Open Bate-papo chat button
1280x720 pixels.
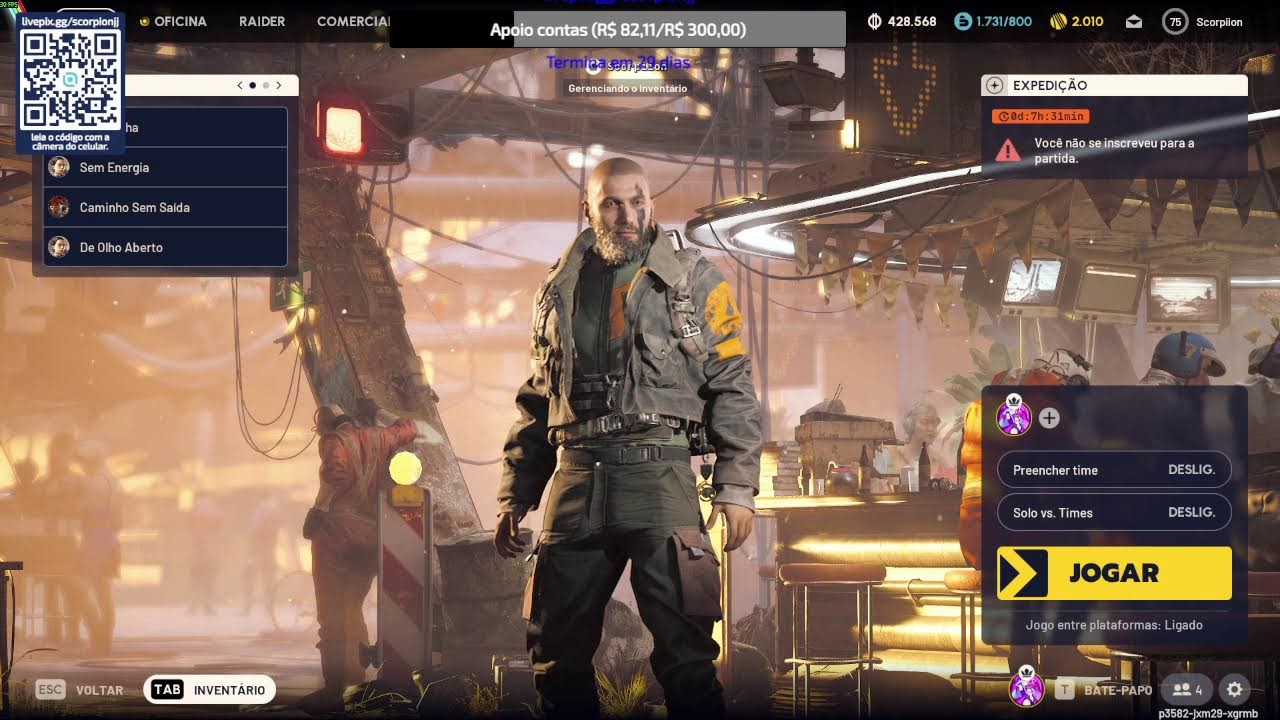click(x=1104, y=689)
